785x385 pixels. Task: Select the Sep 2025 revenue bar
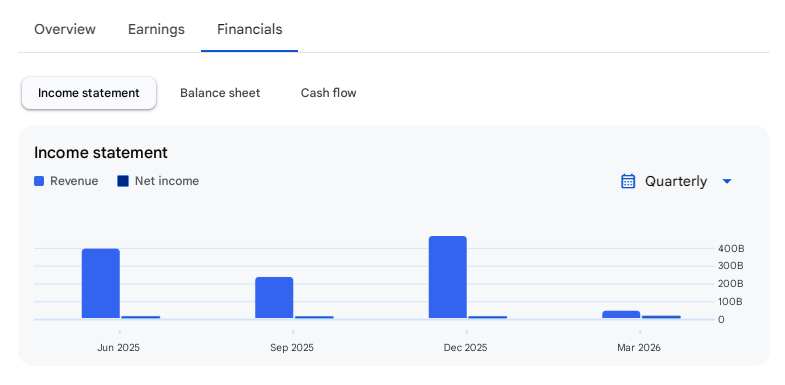[274, 298]
